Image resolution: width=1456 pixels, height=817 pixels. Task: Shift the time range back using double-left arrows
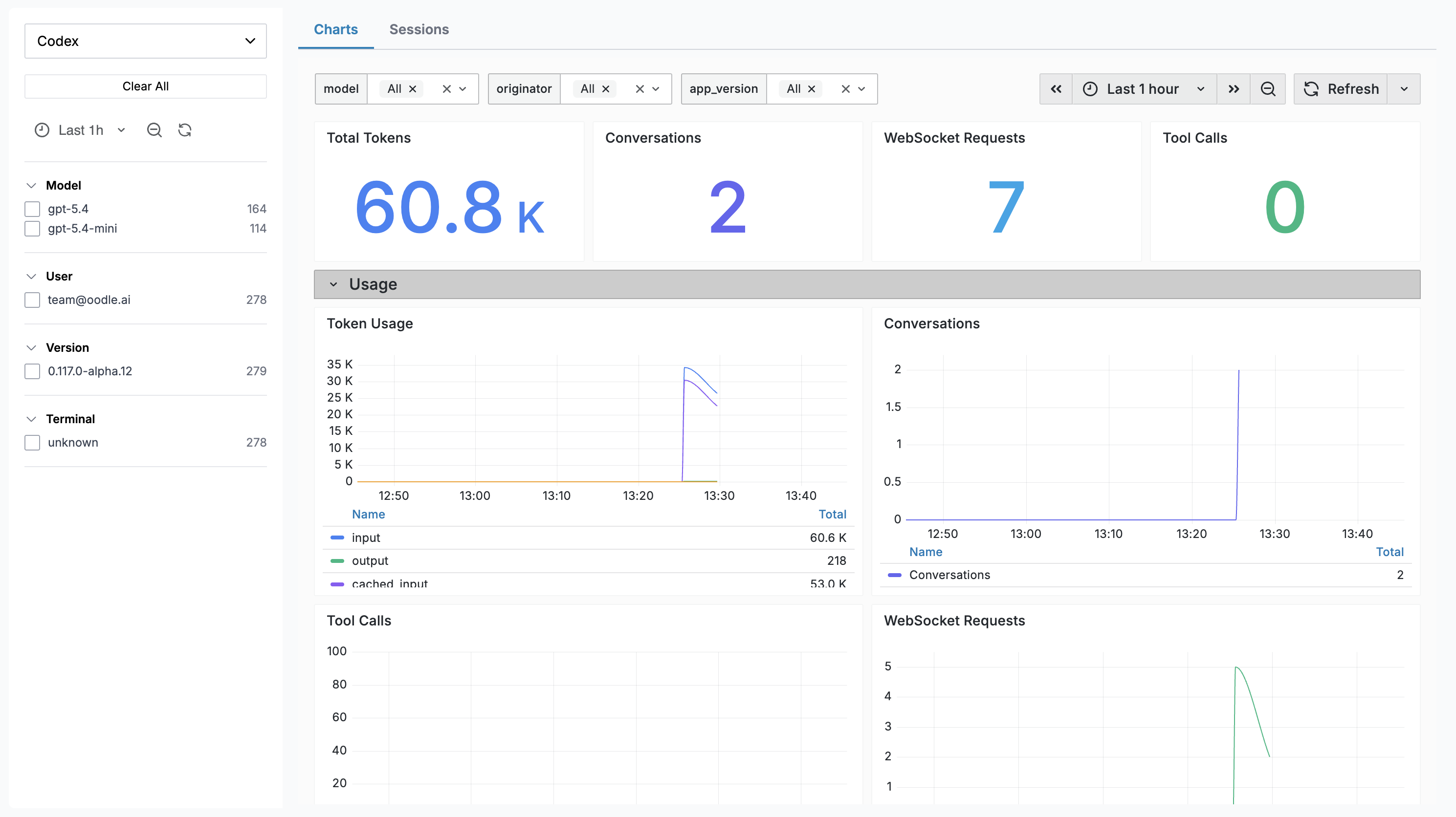1056,89
